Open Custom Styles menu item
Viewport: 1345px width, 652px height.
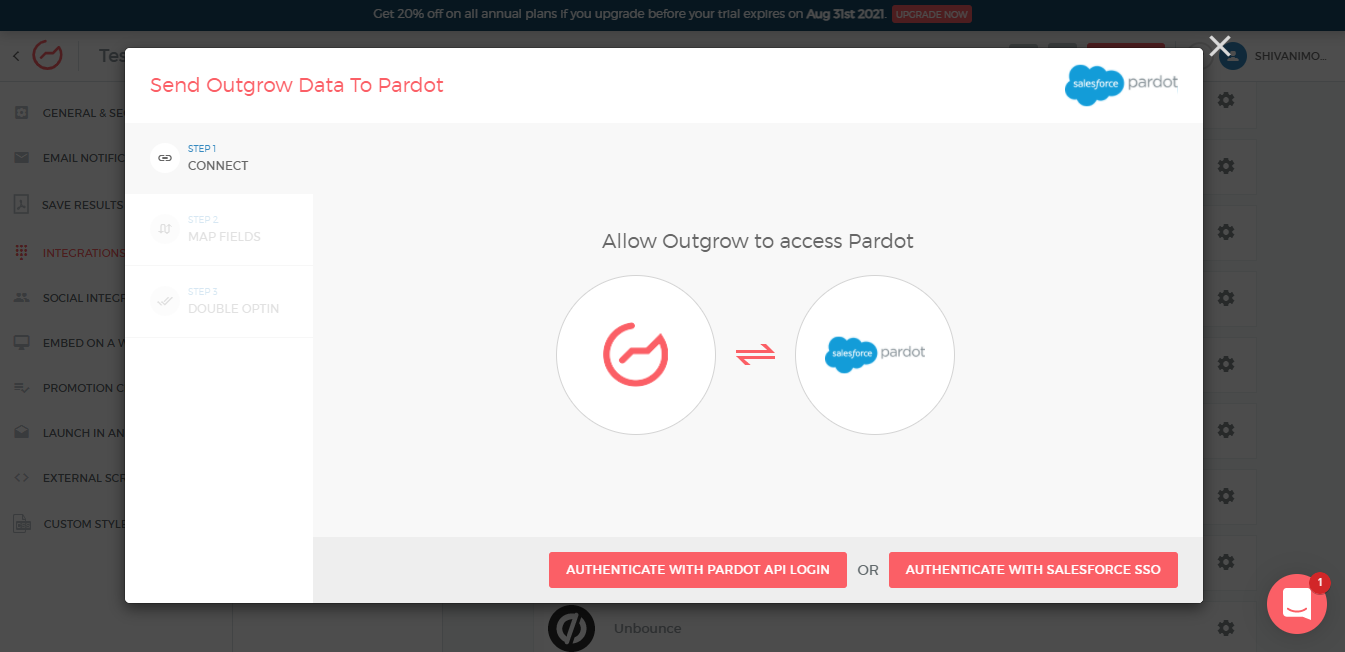click(69, 524)
